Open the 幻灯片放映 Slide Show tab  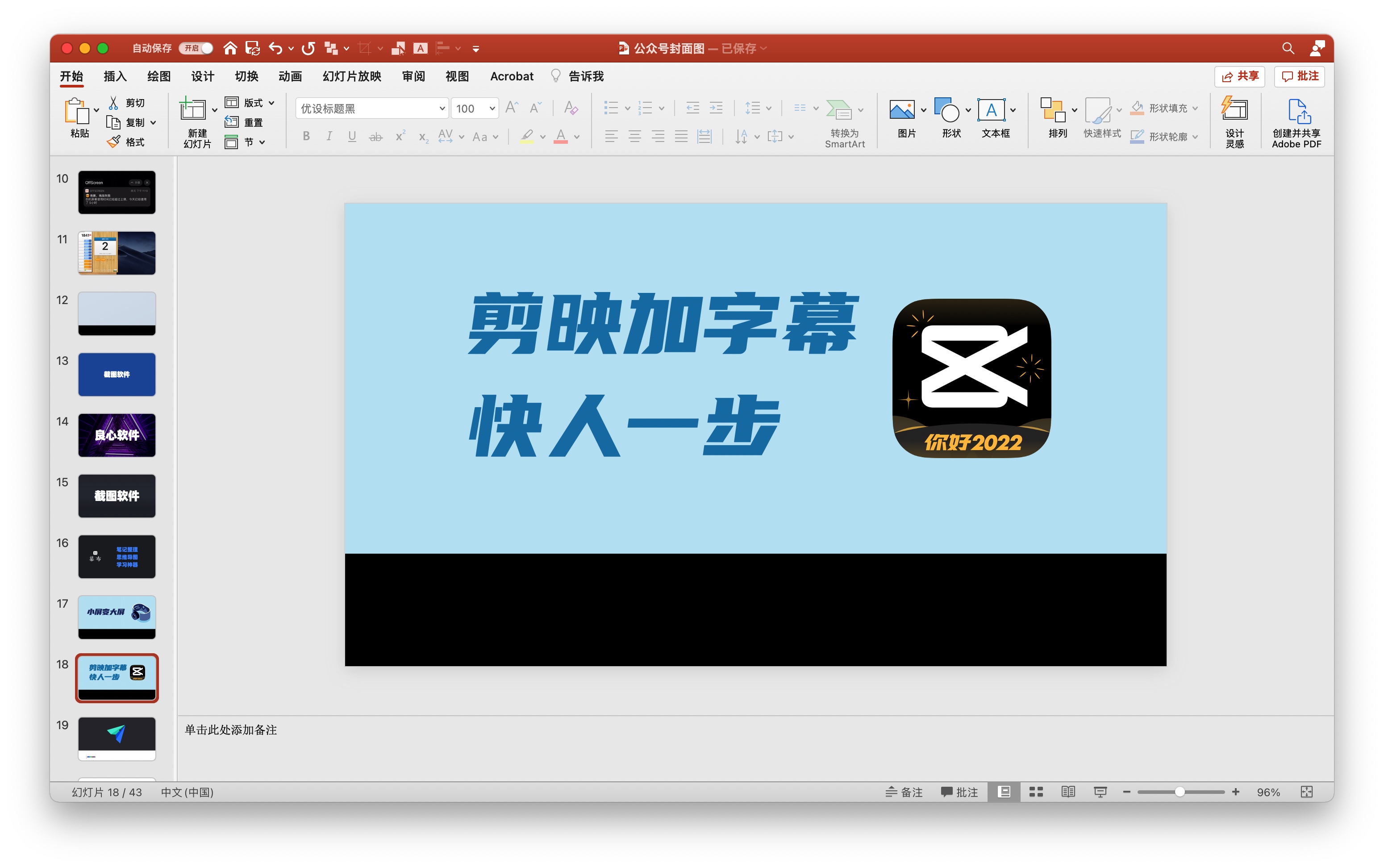coord(352,76)
